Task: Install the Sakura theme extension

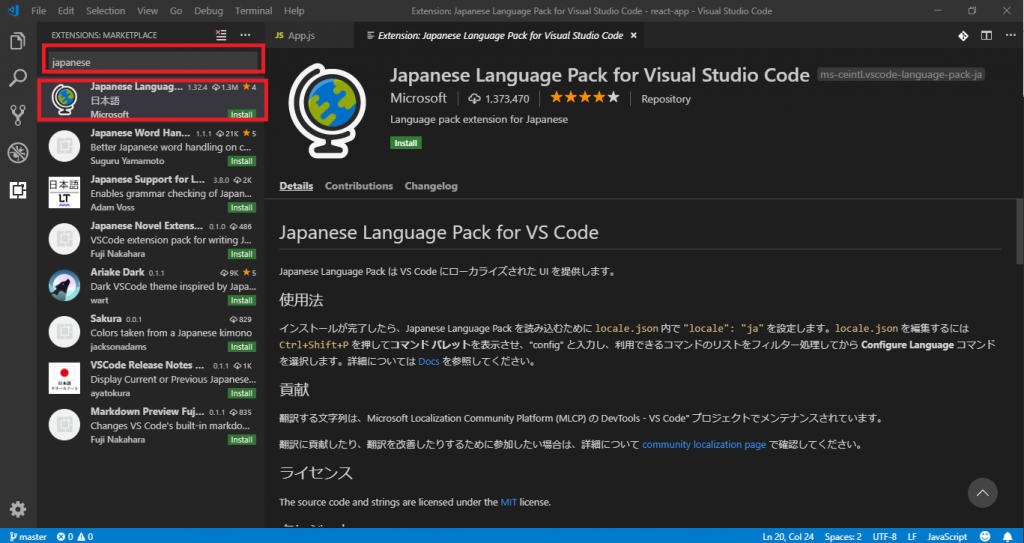Action: (242, 347)
